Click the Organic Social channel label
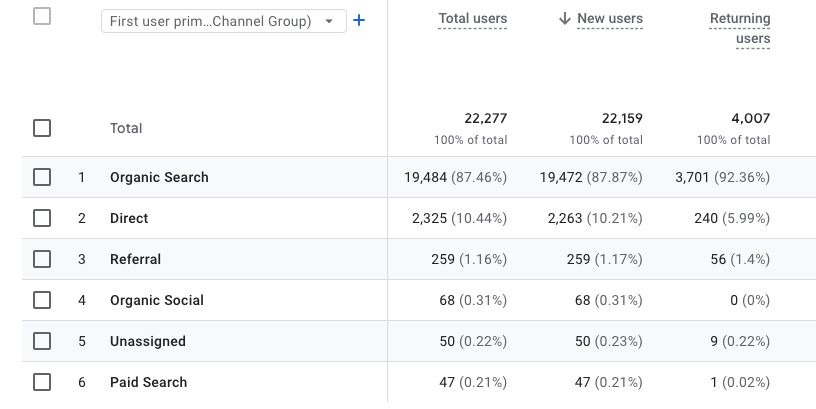The height and width of the screenshot is (409, 816). point(156,300)
